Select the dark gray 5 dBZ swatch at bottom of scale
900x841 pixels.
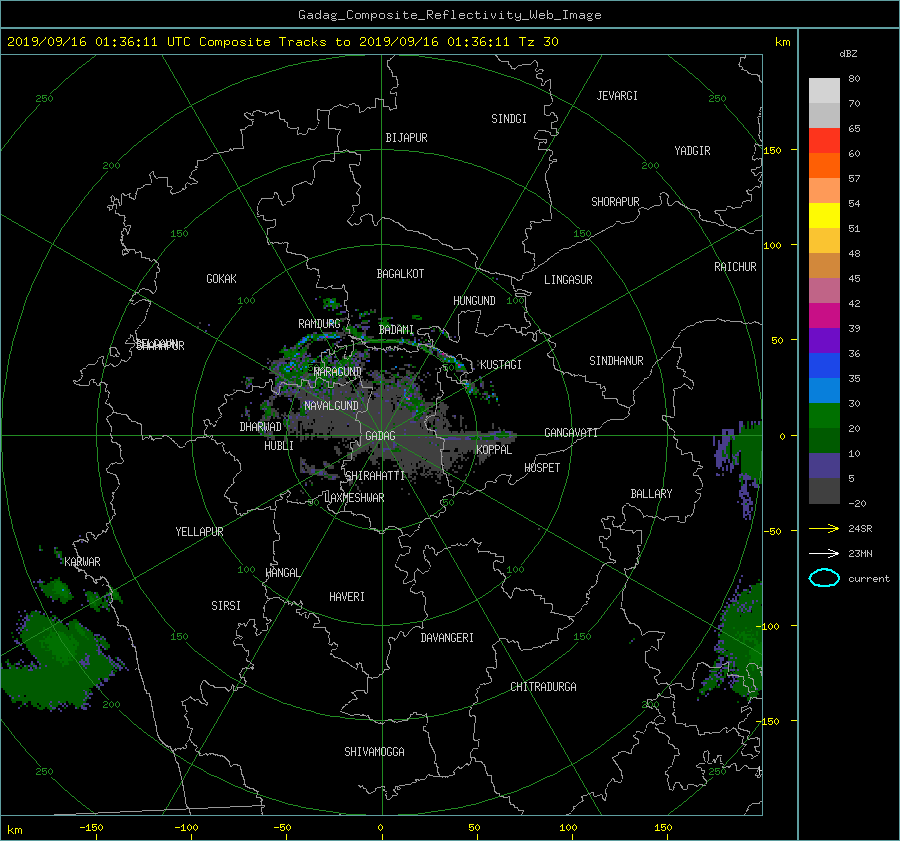coord(824,491)
